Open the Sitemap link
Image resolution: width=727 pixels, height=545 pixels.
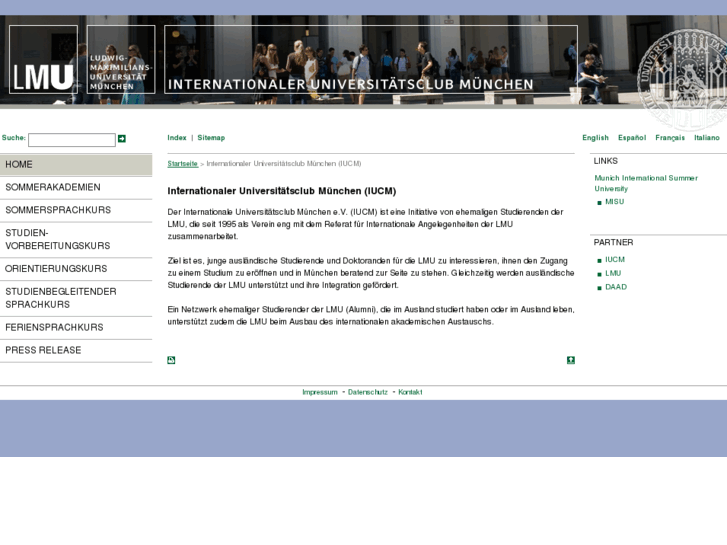[211, 138]
